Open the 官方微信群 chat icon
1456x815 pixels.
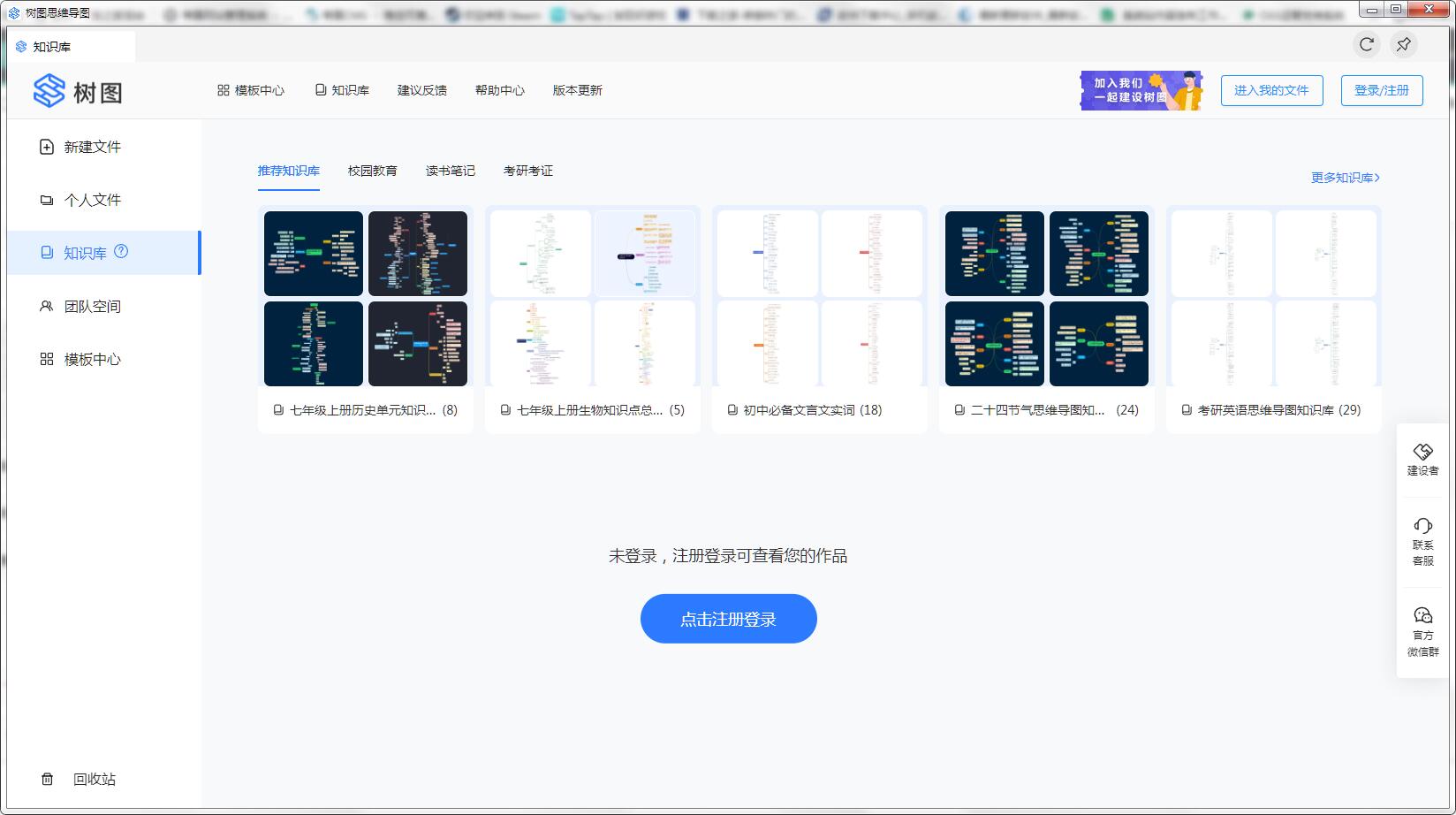point(1422,631)
